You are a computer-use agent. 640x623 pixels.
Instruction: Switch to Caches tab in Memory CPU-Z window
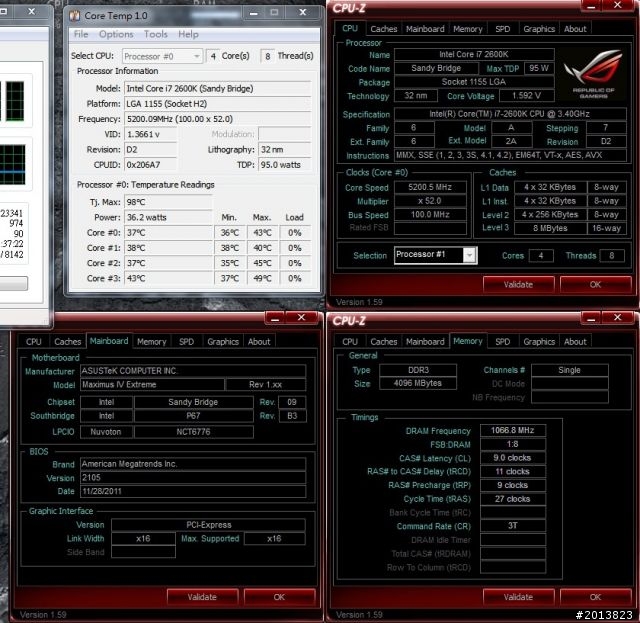click(383, 342)
